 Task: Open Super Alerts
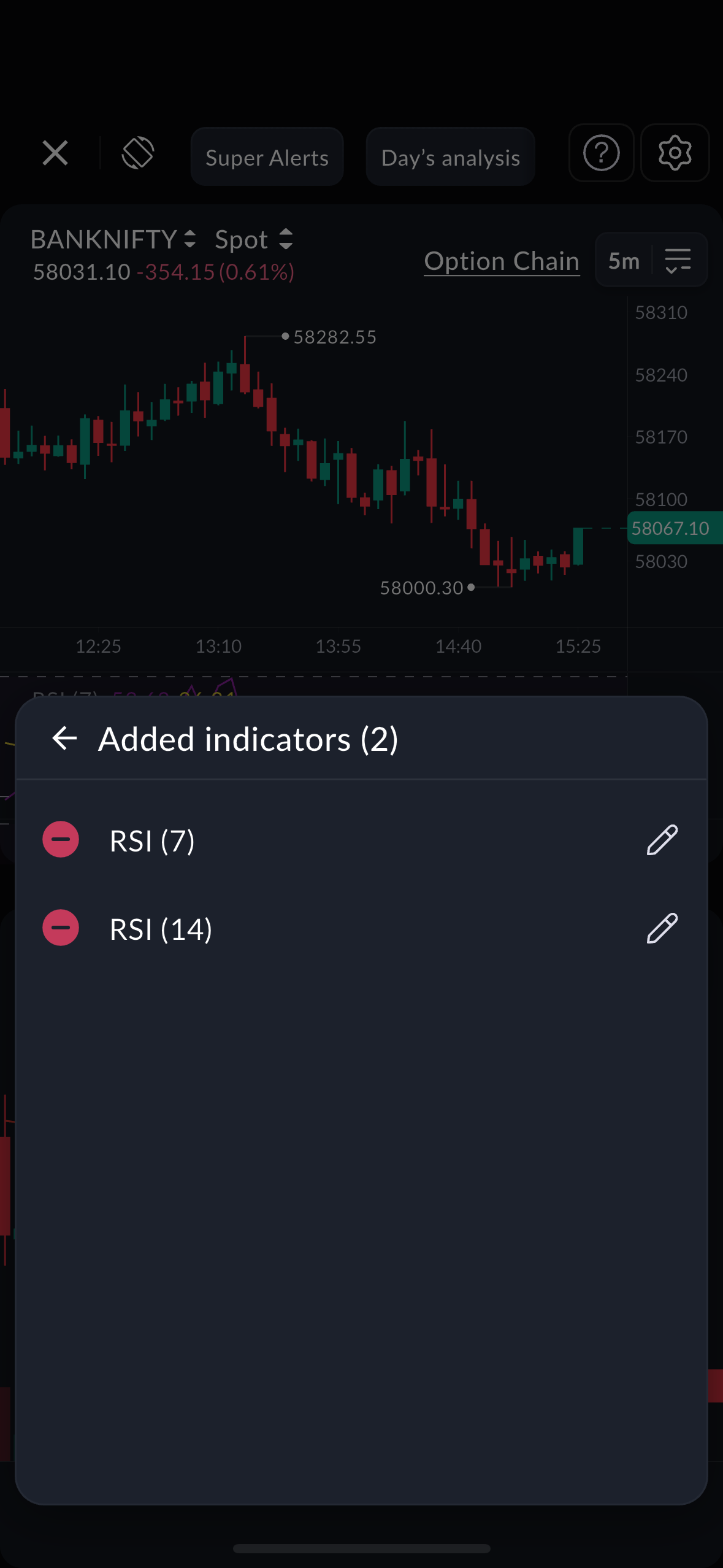point(267,157)
